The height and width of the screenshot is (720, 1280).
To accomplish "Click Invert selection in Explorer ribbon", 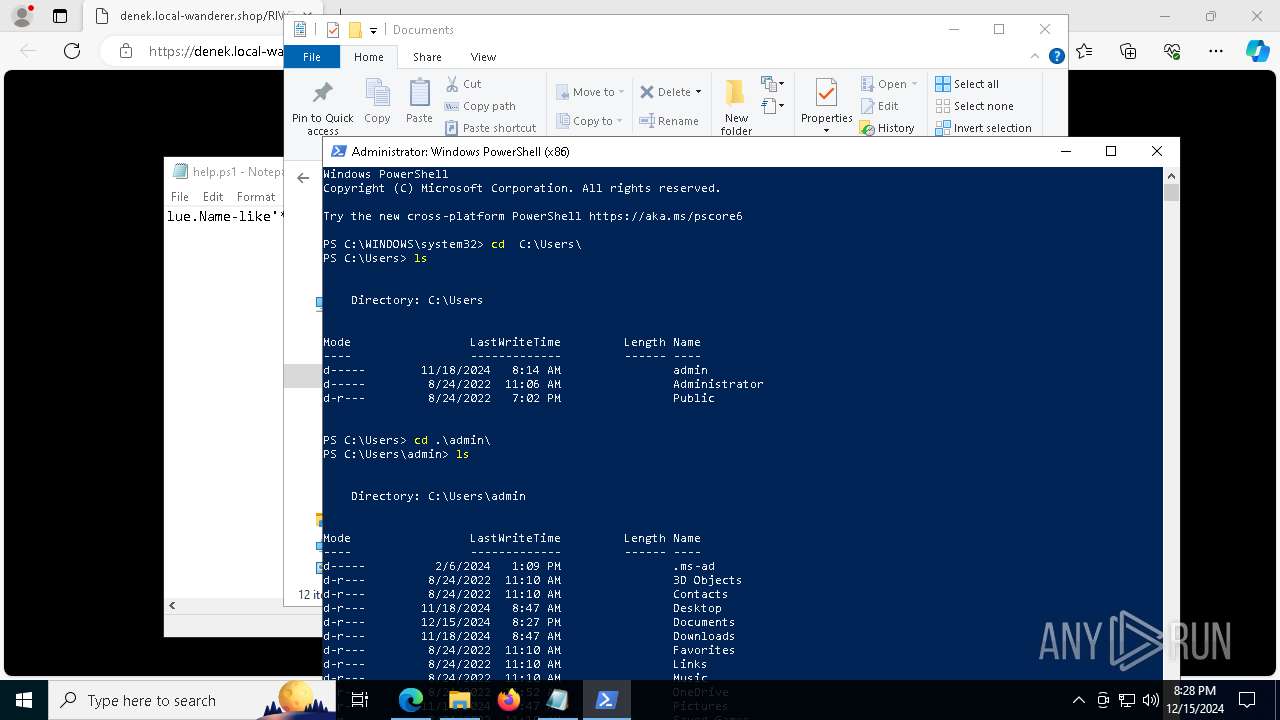I will [x=983, y=128].
